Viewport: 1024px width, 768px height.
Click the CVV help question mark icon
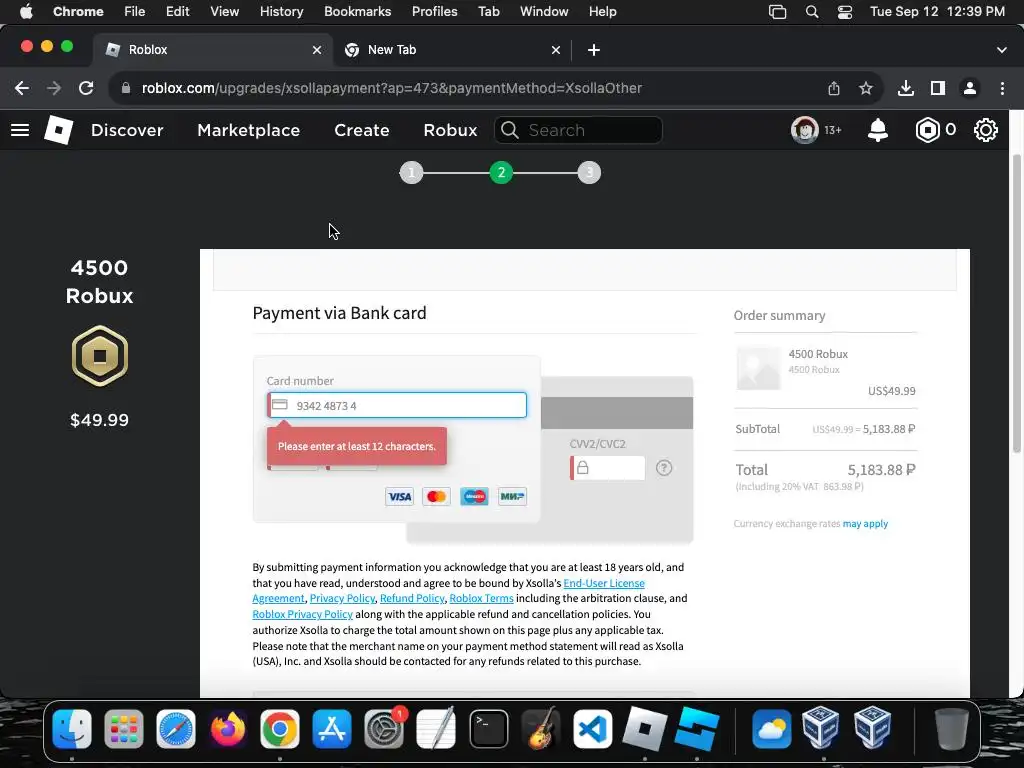tap(664, 468)
